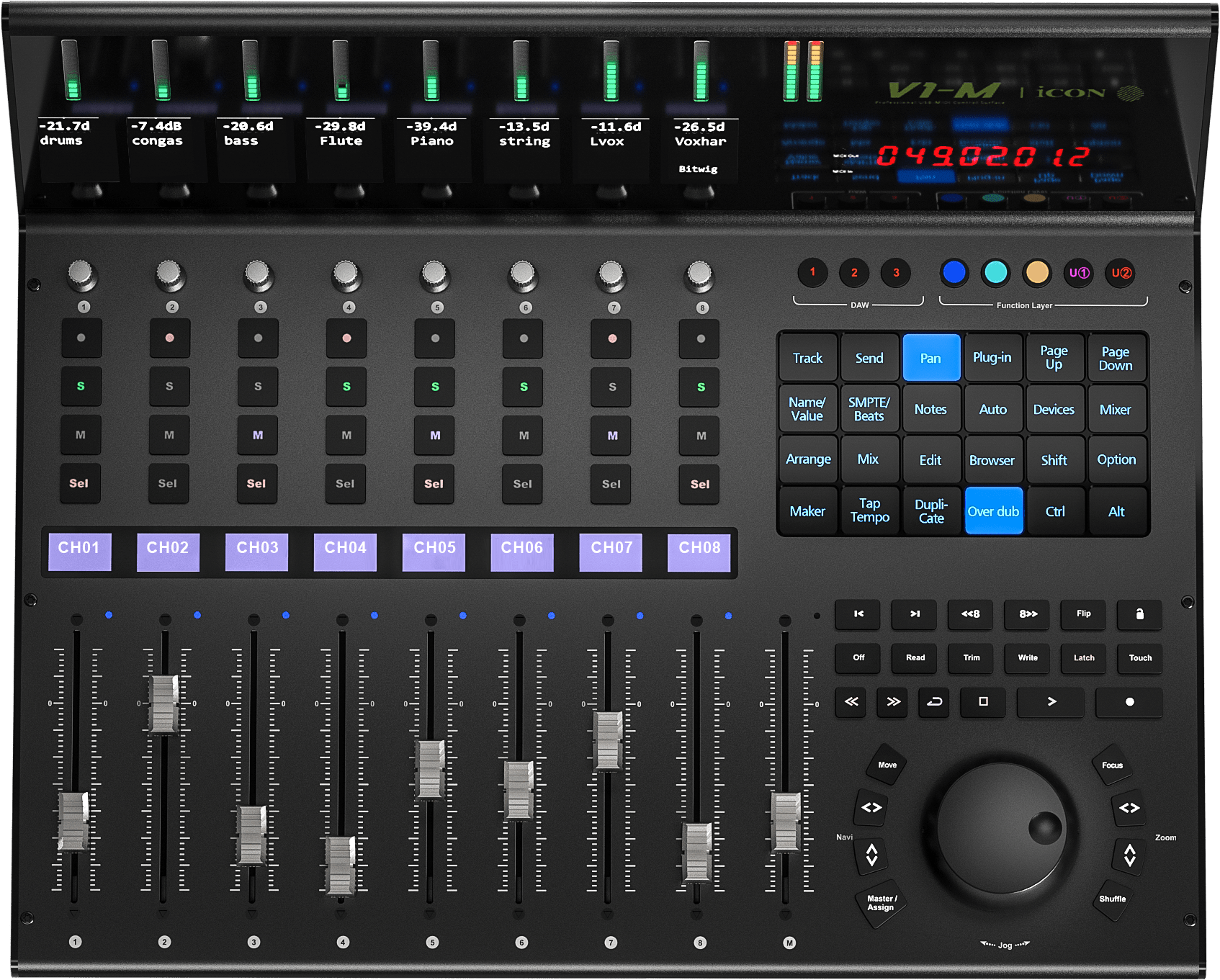Switch to the Pan mode
The width and height of the screenshot is (1220, 980).
[930, 358]
